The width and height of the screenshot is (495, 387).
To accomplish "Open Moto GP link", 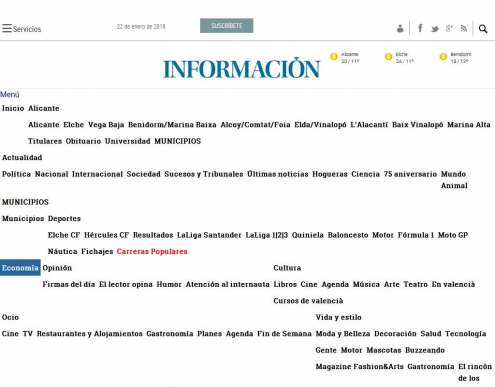I will 453,235.
